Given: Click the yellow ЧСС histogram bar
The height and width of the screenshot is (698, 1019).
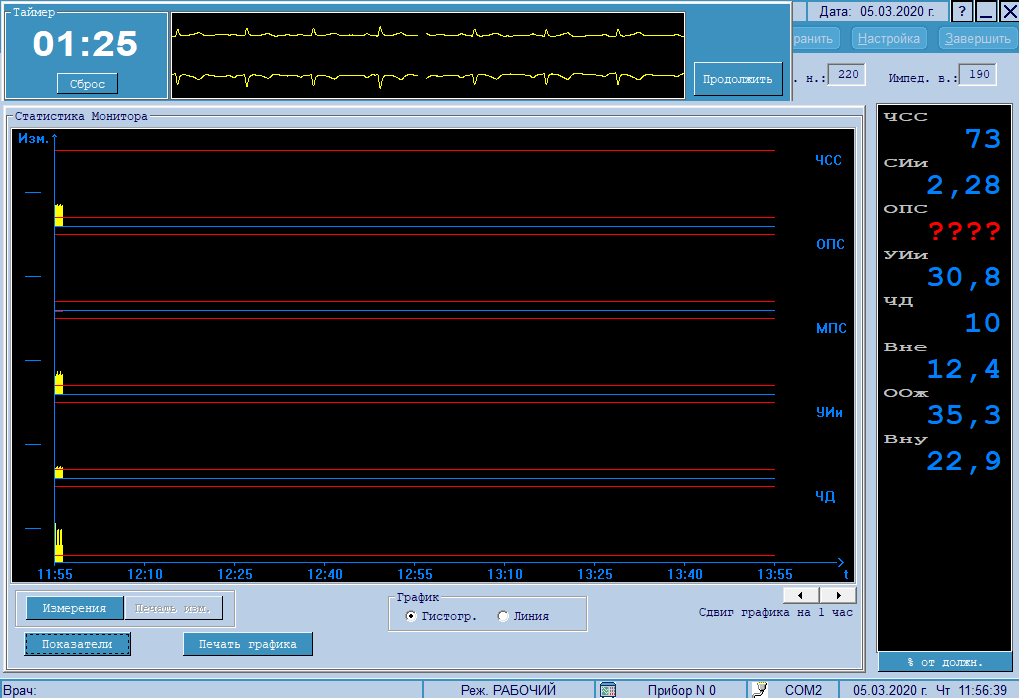Looking at the screenshot, I should 58,215.
